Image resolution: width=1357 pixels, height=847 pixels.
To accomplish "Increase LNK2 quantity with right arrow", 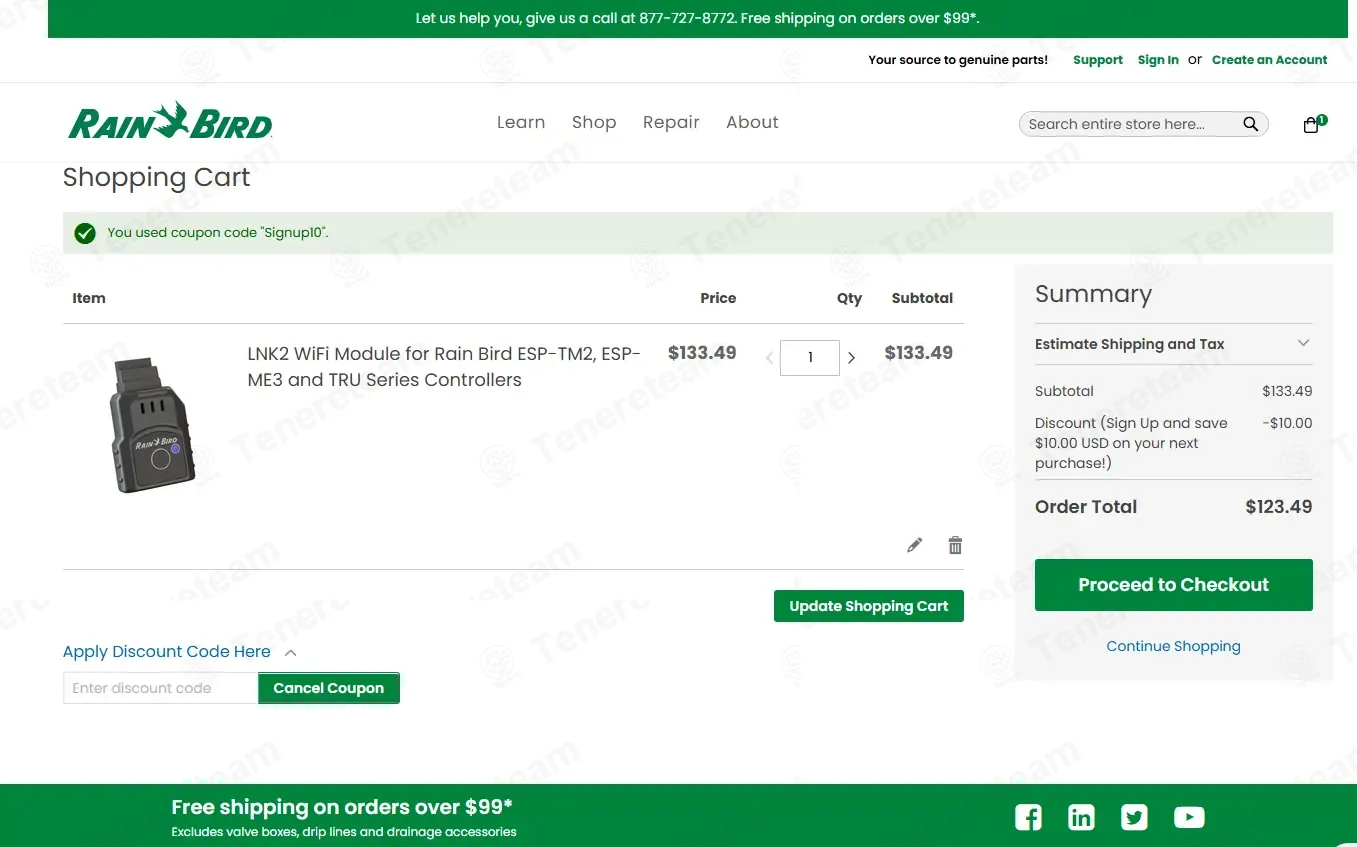I will 851,357.
